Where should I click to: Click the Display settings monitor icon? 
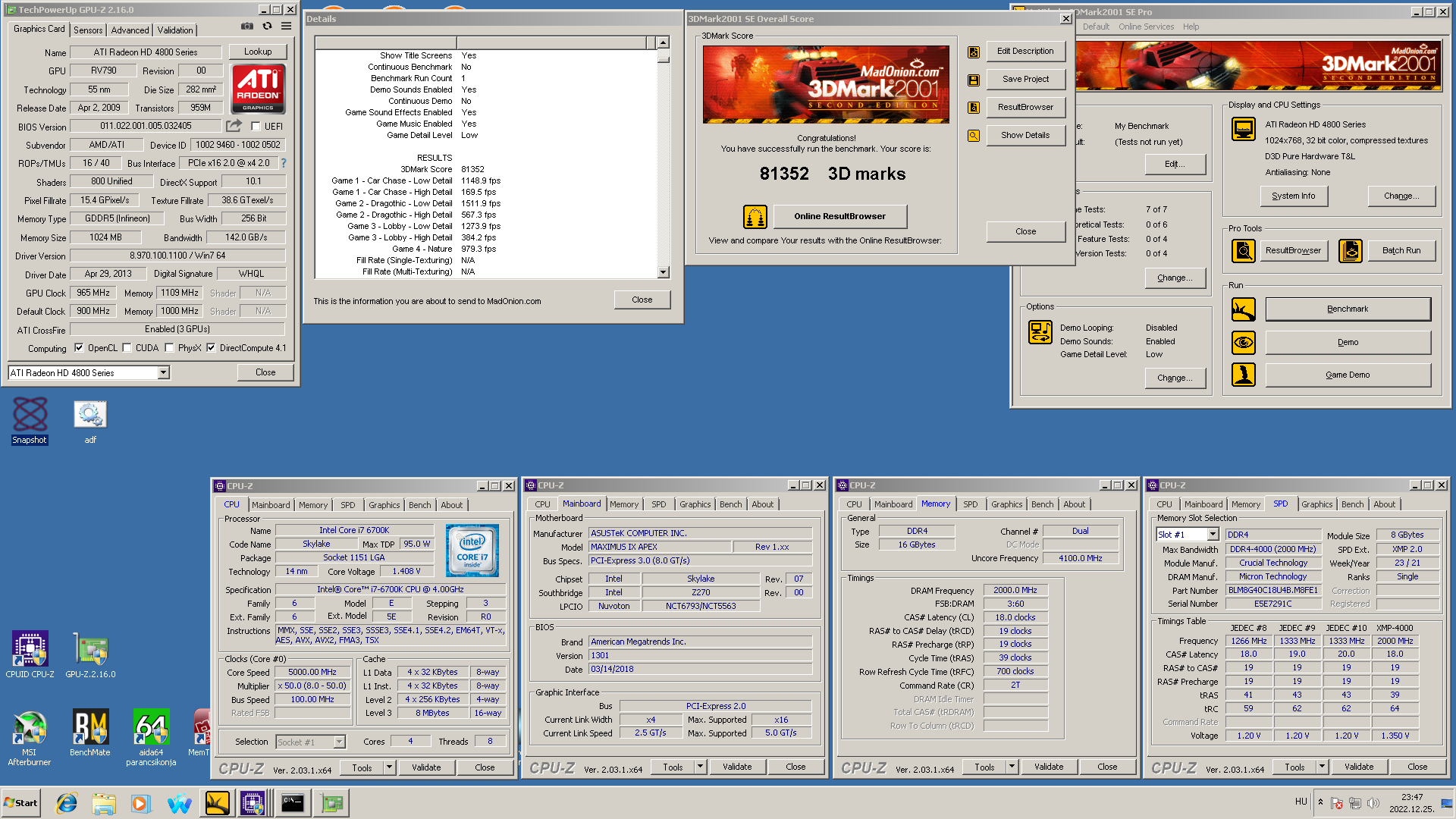(1244, 129)
